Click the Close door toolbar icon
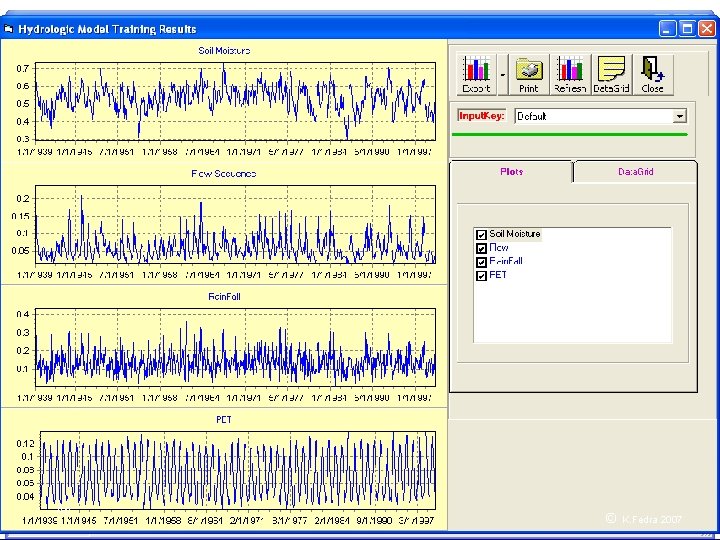 tap(652, 72)
